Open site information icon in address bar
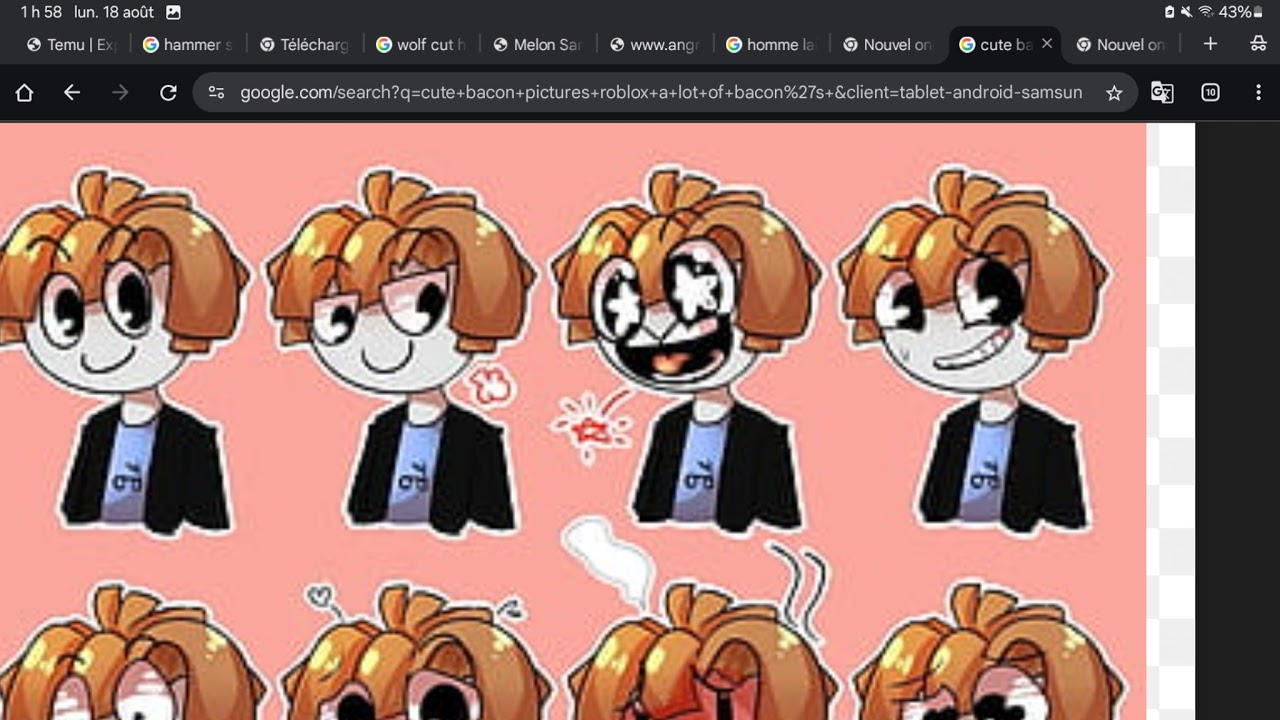This screenshot has height=720, width=1280. [x=216, y=93]
